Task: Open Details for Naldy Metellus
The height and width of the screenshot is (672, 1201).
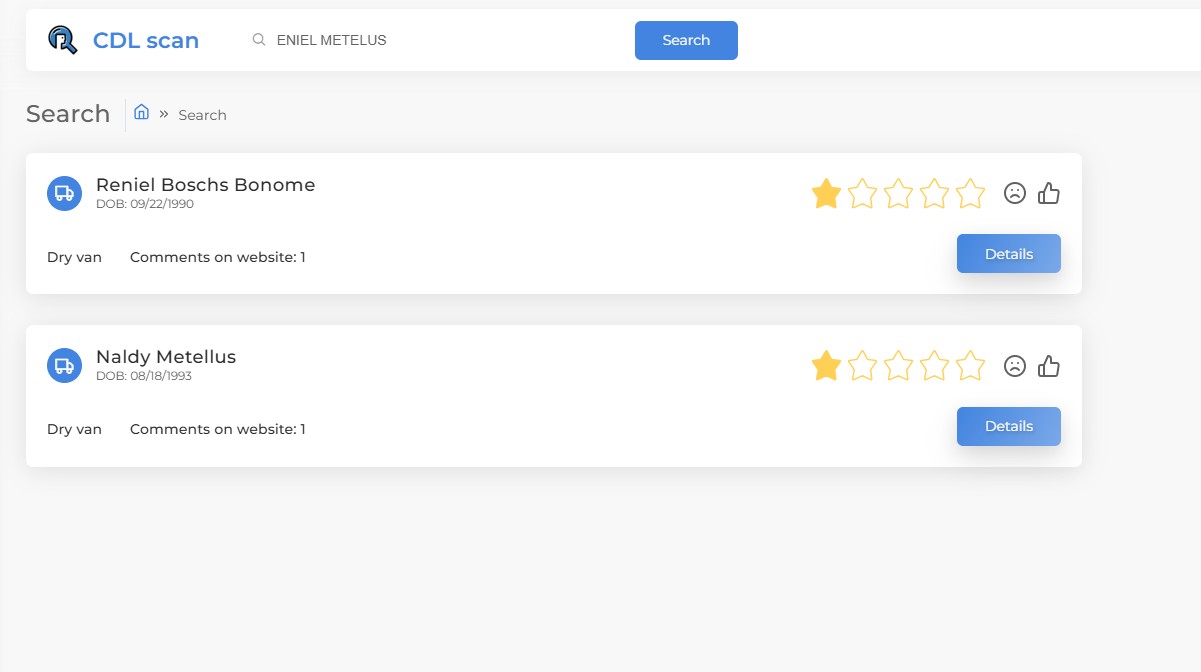Action: tap(1008, 426)
